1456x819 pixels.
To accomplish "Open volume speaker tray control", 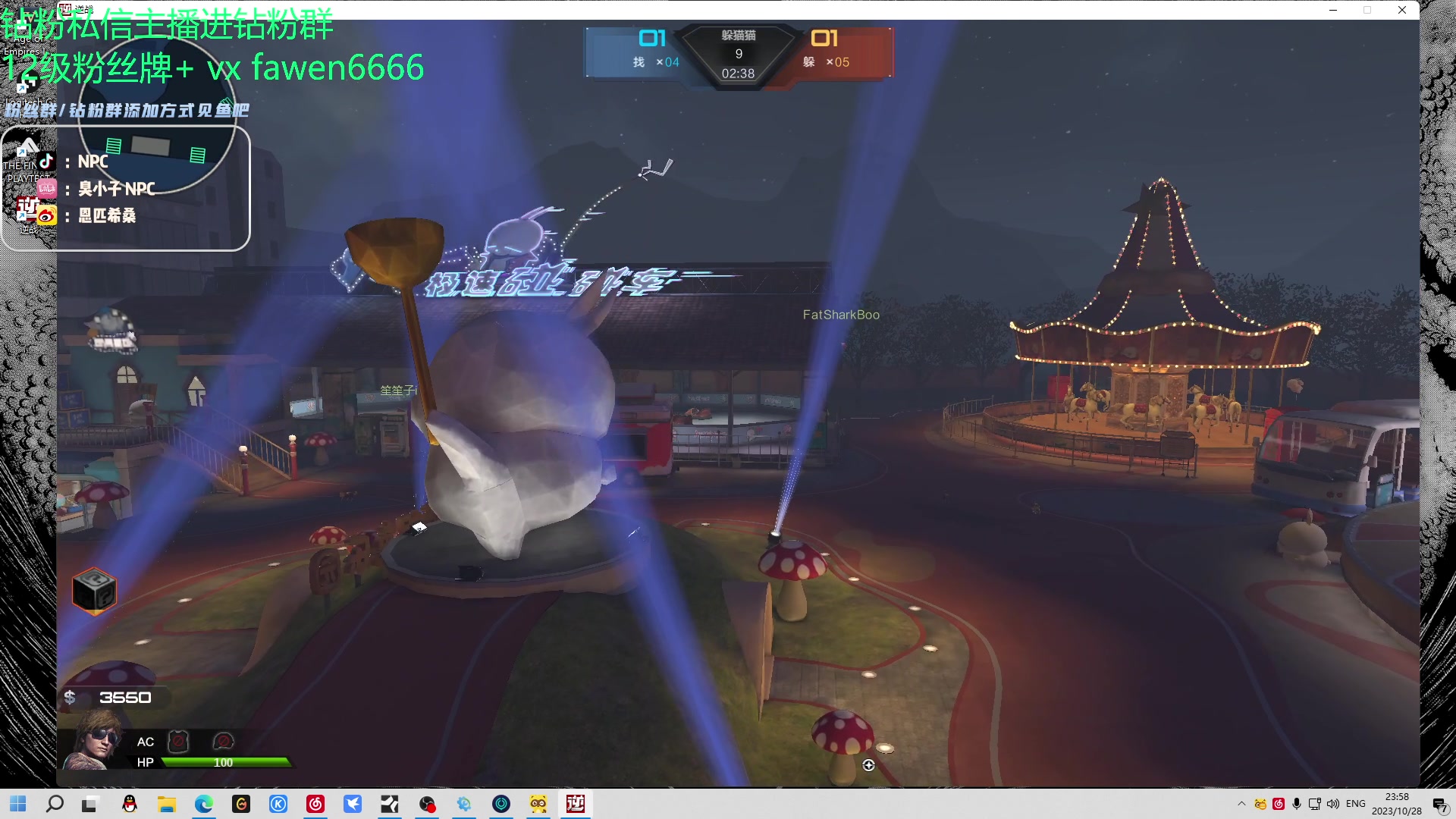I will tap(1333, 804).
